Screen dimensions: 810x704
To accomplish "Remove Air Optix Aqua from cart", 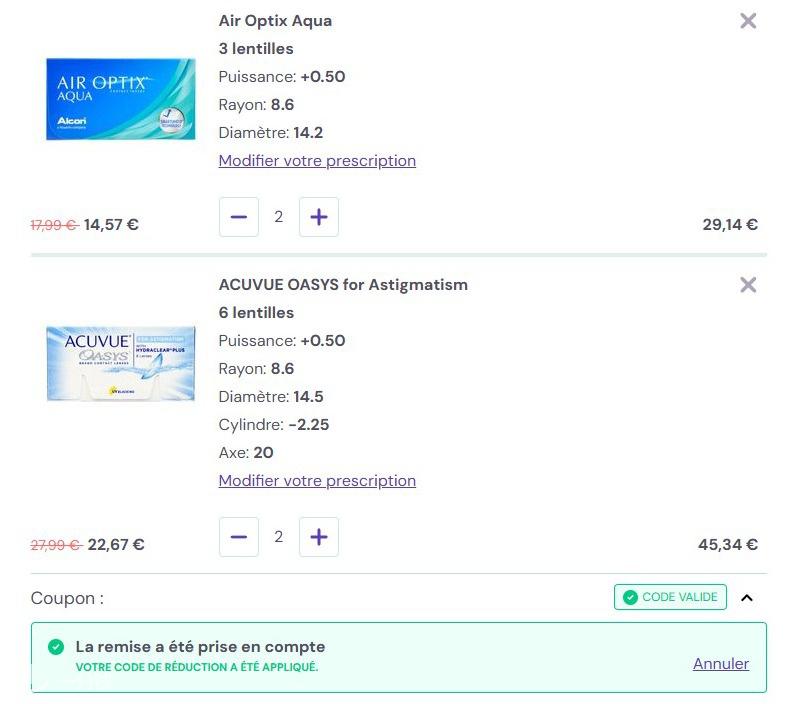I will 747,21.
